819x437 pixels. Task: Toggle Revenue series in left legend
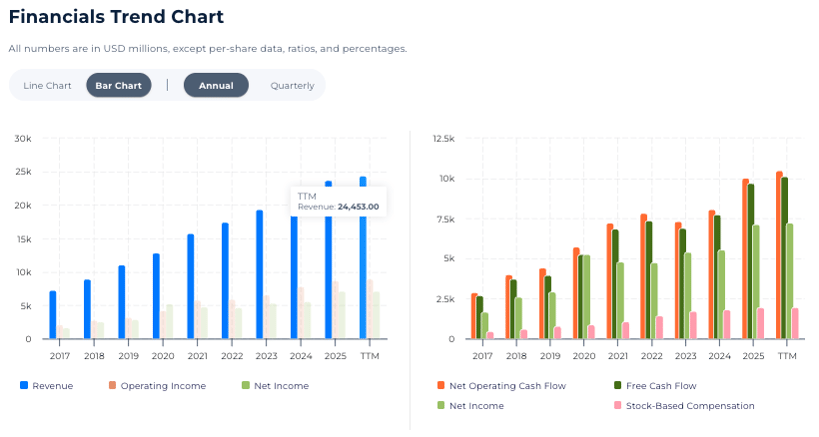pyautogui.click(x=52, y=386)
